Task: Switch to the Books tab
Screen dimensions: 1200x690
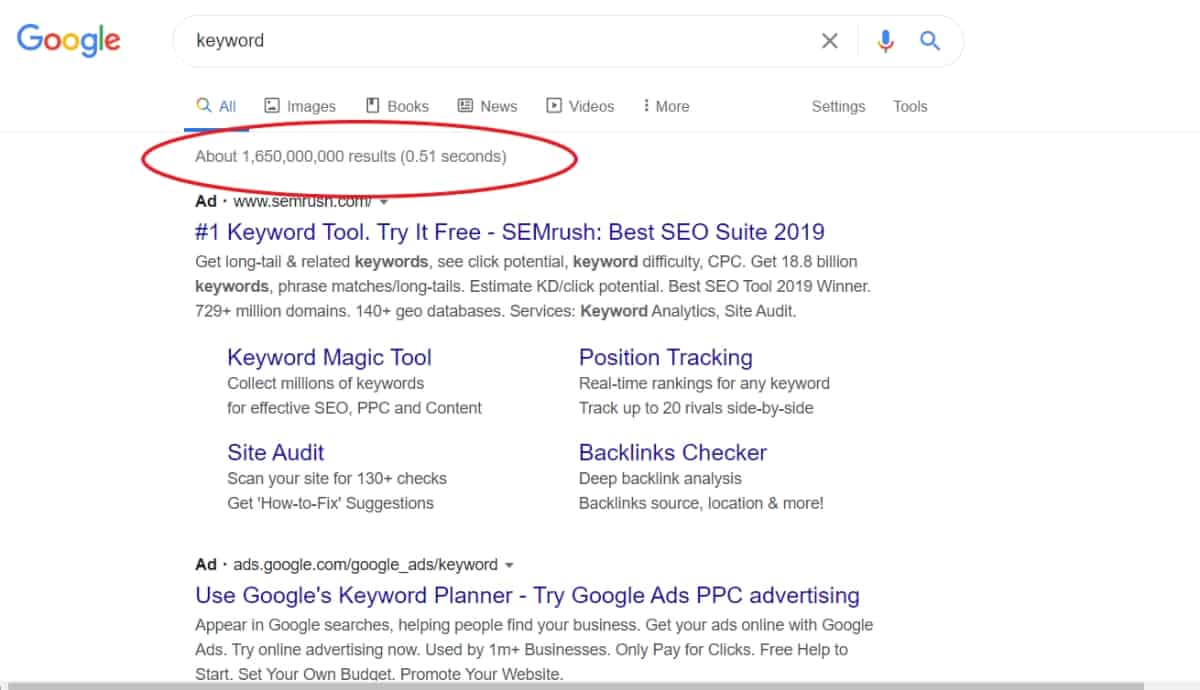Action: pos(397,106)
